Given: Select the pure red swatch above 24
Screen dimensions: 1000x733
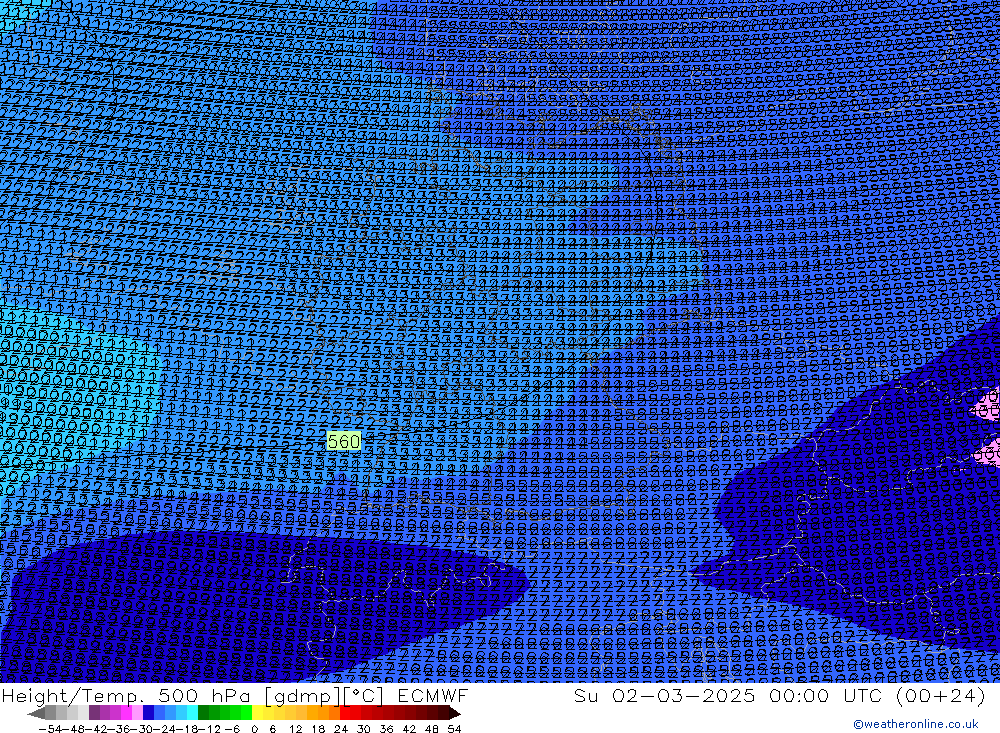Looking at the screenshot, I should tap(346, 713).
